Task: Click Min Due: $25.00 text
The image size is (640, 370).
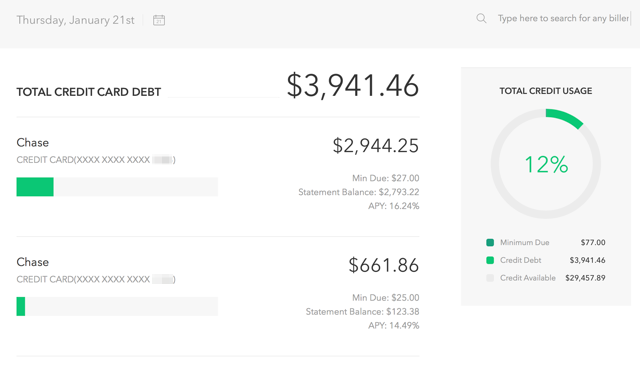Action: [386, 298]
